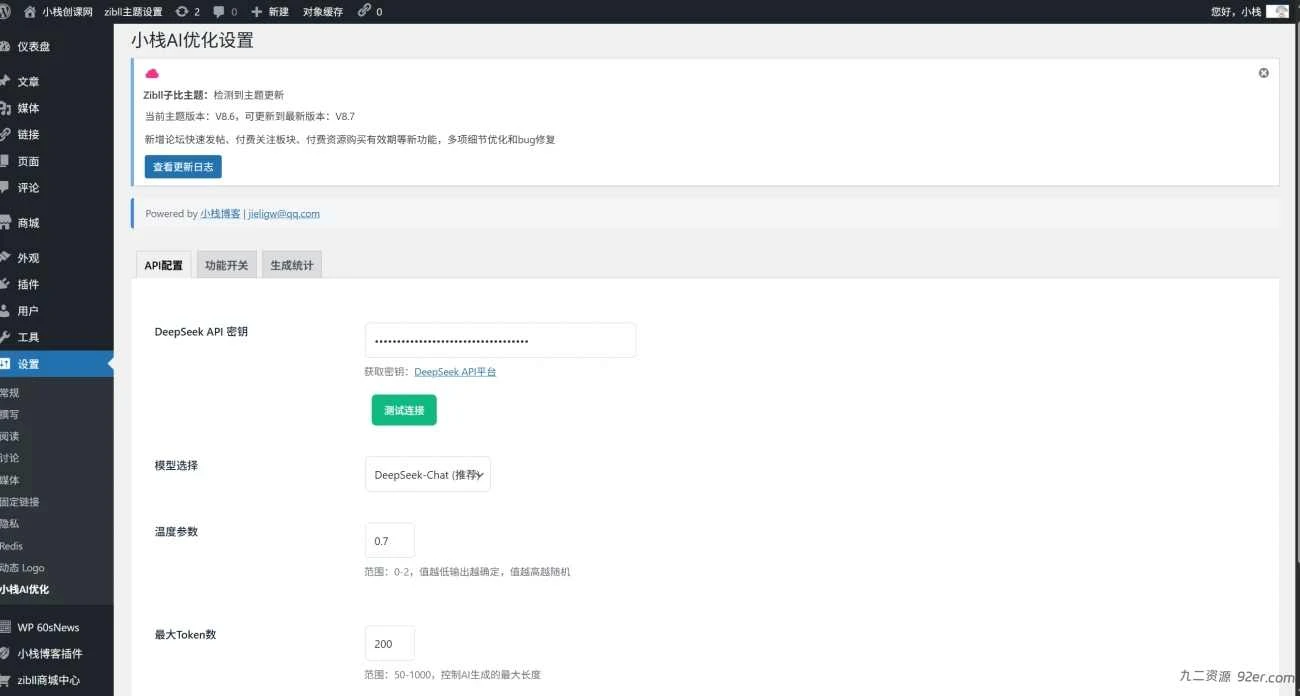Open 外观 appearance in the sidebar

click(x=56, y=258)
